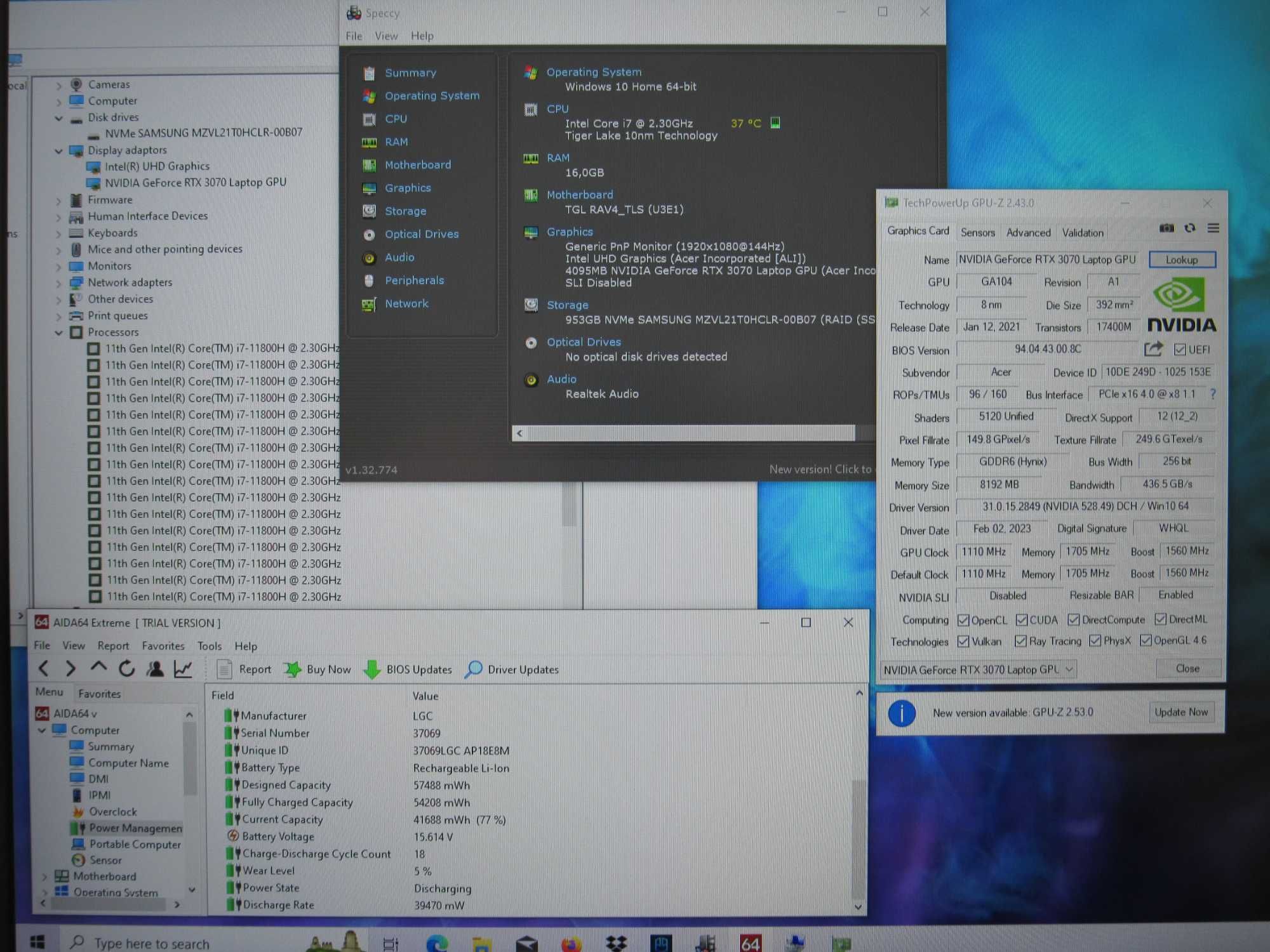Click the AIDA64 back navigation arrow
The image size is (1270, 952).
point(44,668)
